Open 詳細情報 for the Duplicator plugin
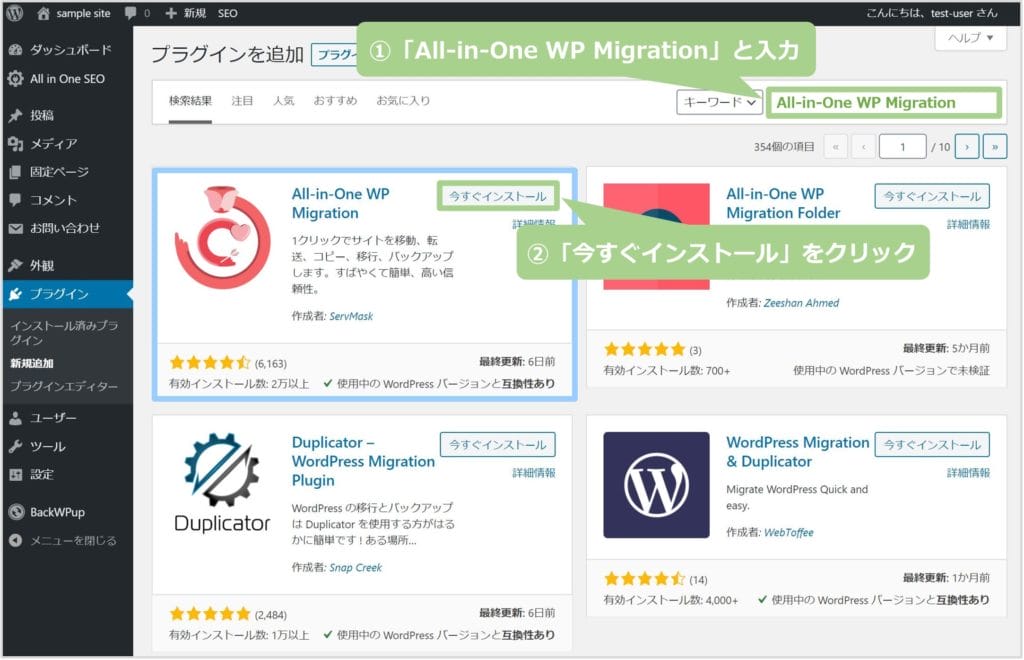This screenshot has height=660, width=1024. (x=534, y=473)
